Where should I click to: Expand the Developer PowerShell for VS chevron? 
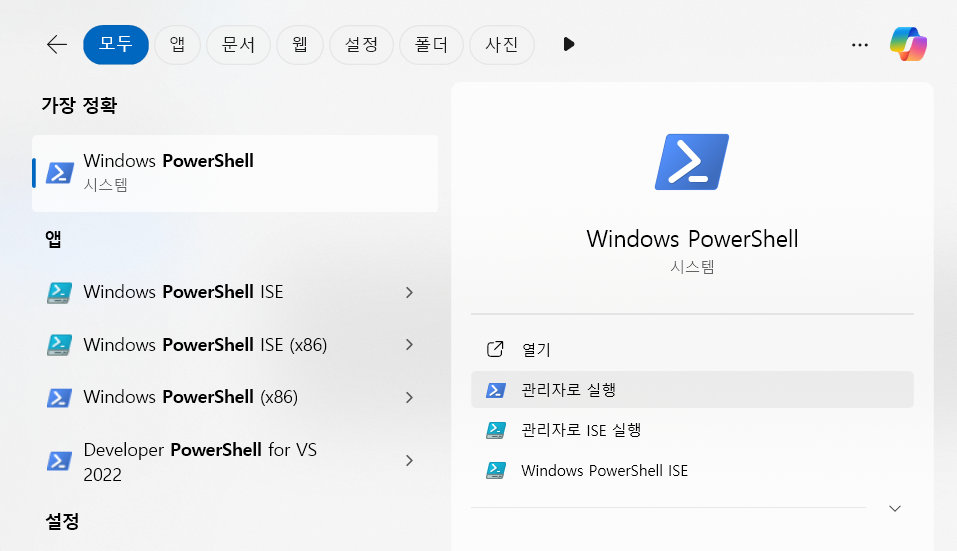point(409,460)
